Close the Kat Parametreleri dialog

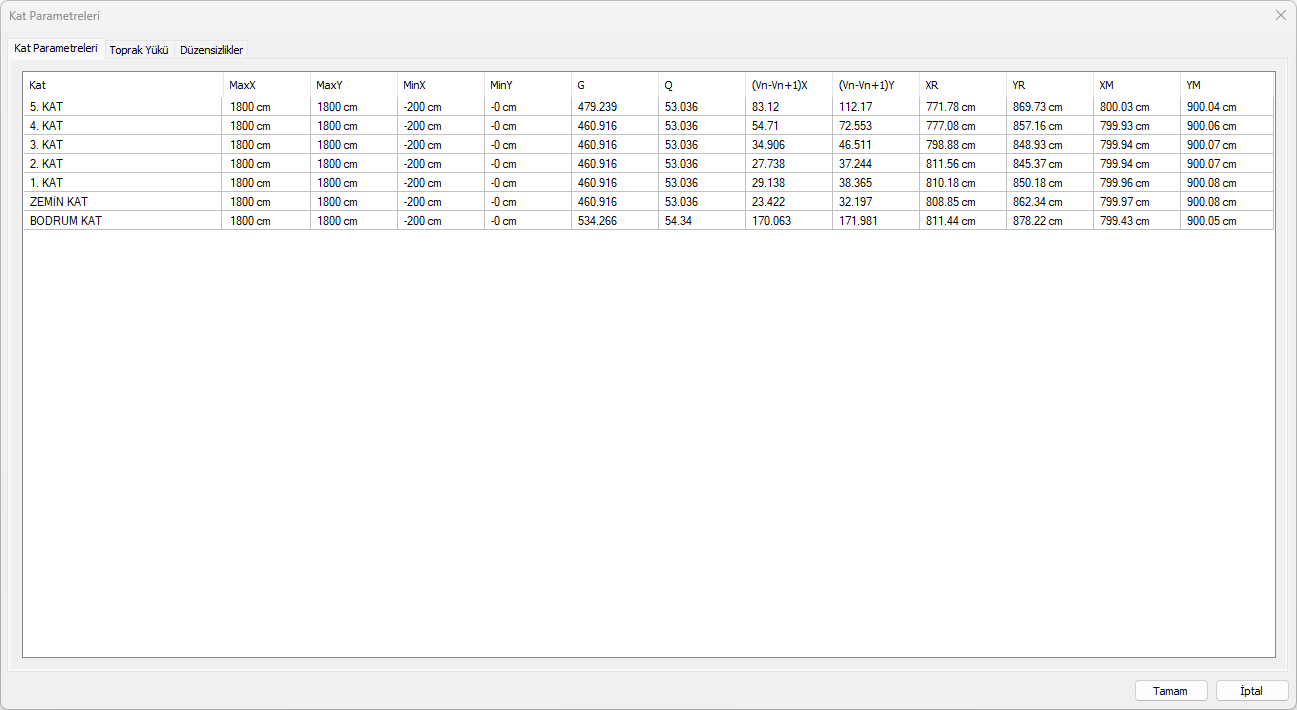pos(1280,15)
